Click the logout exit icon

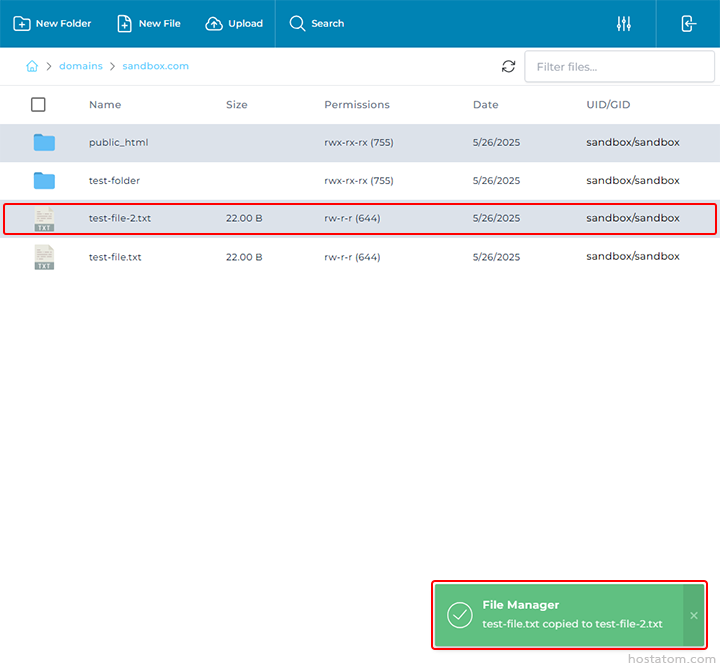[689, 24]
